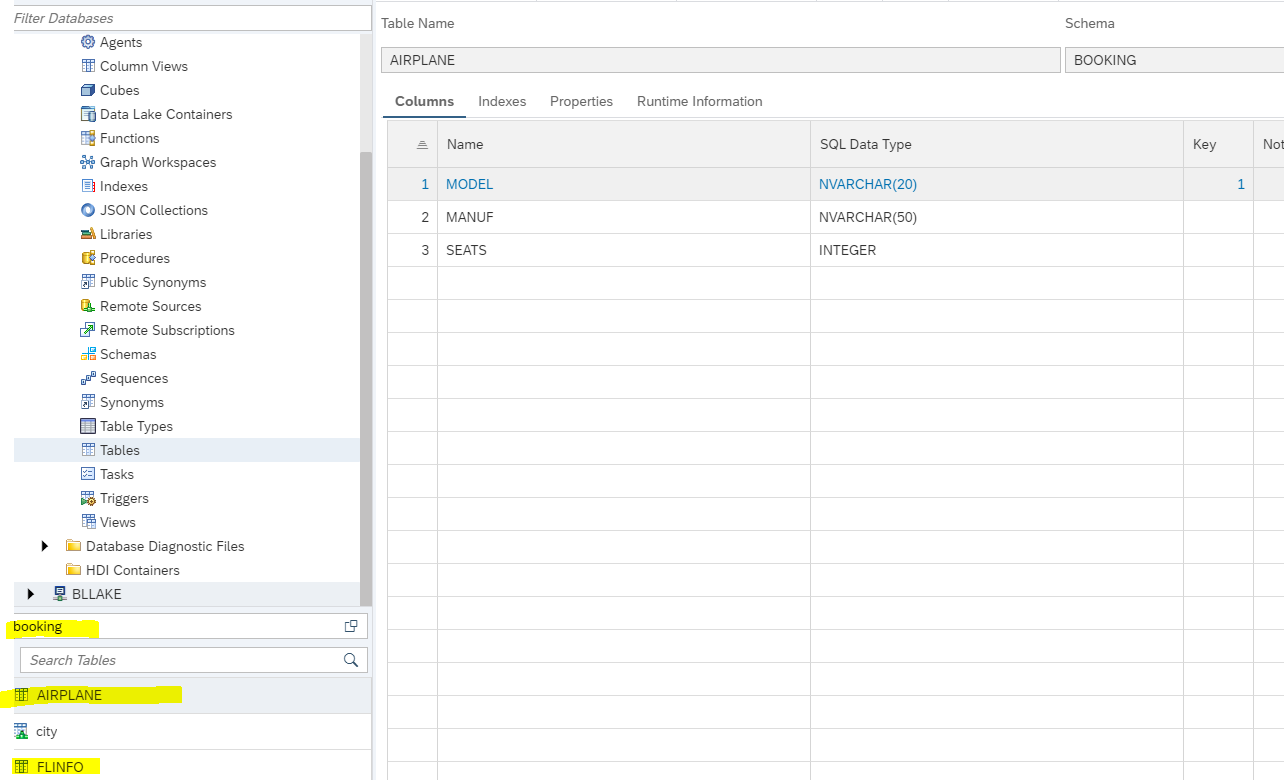1284x780 pixels.
Task: Select the Procedures icon
Action: 88,258
